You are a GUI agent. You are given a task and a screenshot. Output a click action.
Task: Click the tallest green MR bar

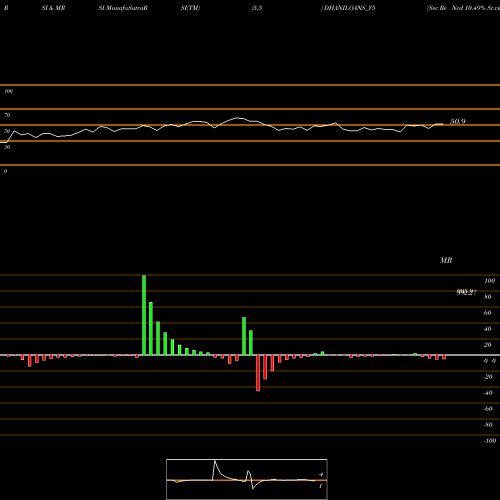(144, 315)
